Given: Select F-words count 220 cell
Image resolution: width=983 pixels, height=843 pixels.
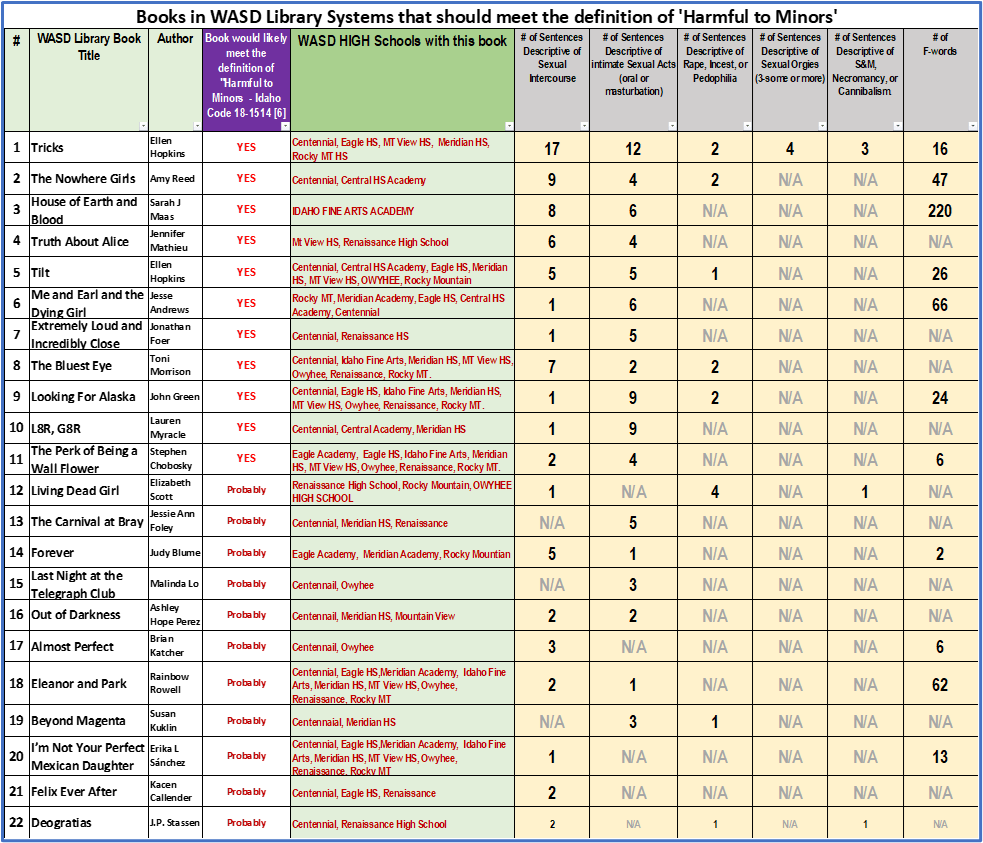Looking at the screenshot, I should [939, 211].
